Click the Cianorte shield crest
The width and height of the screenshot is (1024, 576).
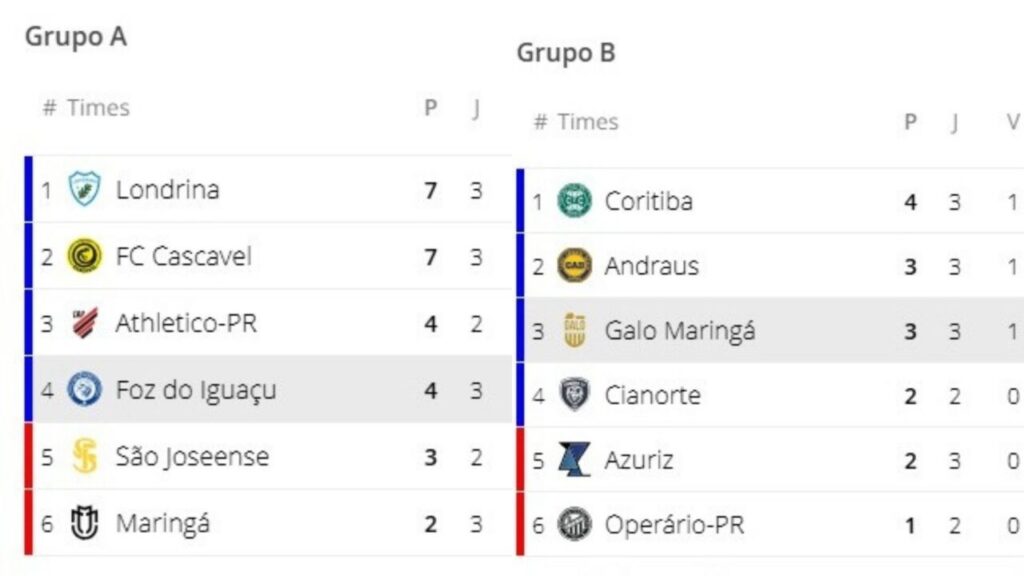(574, 395)
